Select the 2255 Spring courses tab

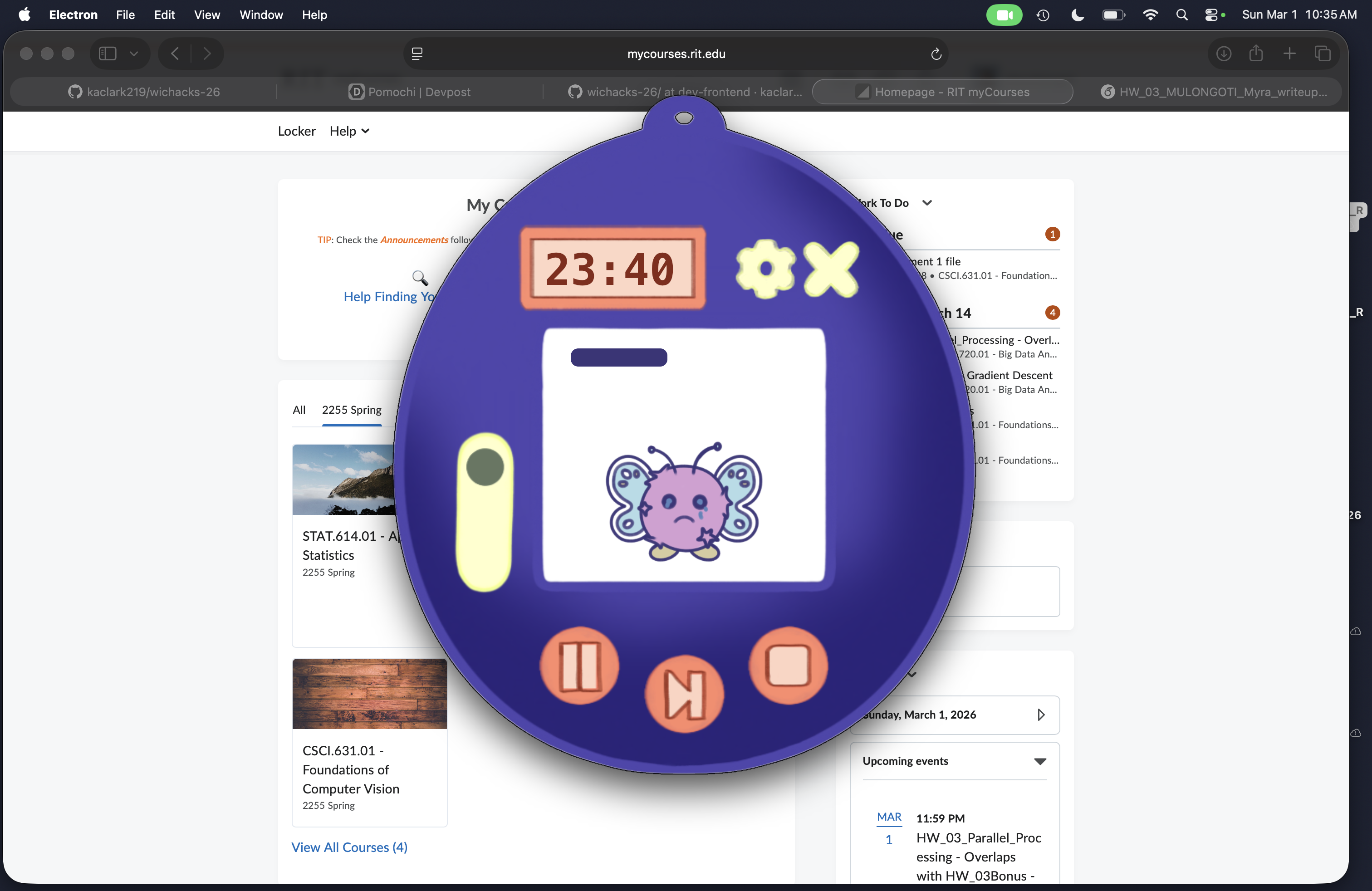(x=352, y=410)
